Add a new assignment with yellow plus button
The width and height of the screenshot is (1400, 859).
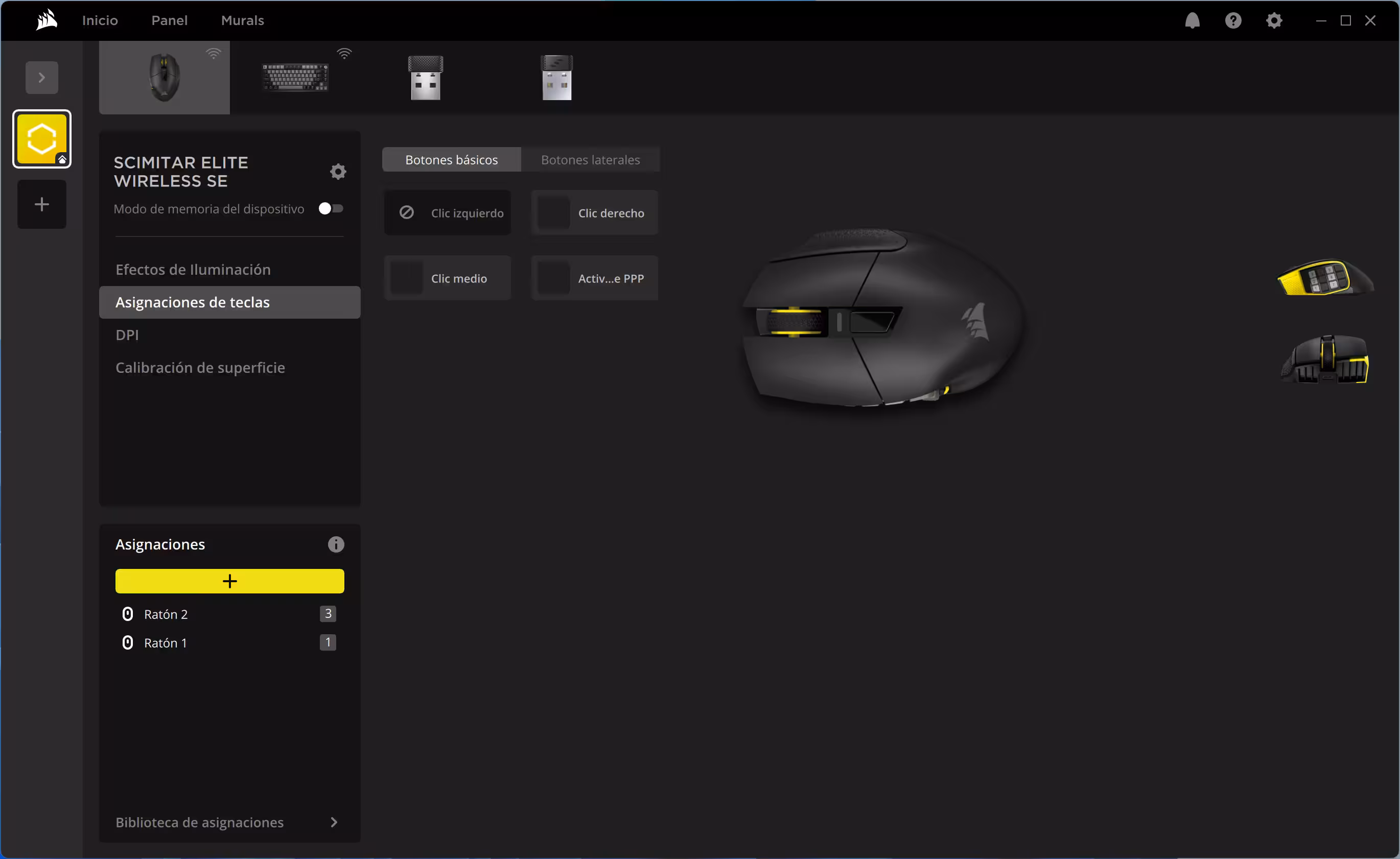tap(229, 581)
